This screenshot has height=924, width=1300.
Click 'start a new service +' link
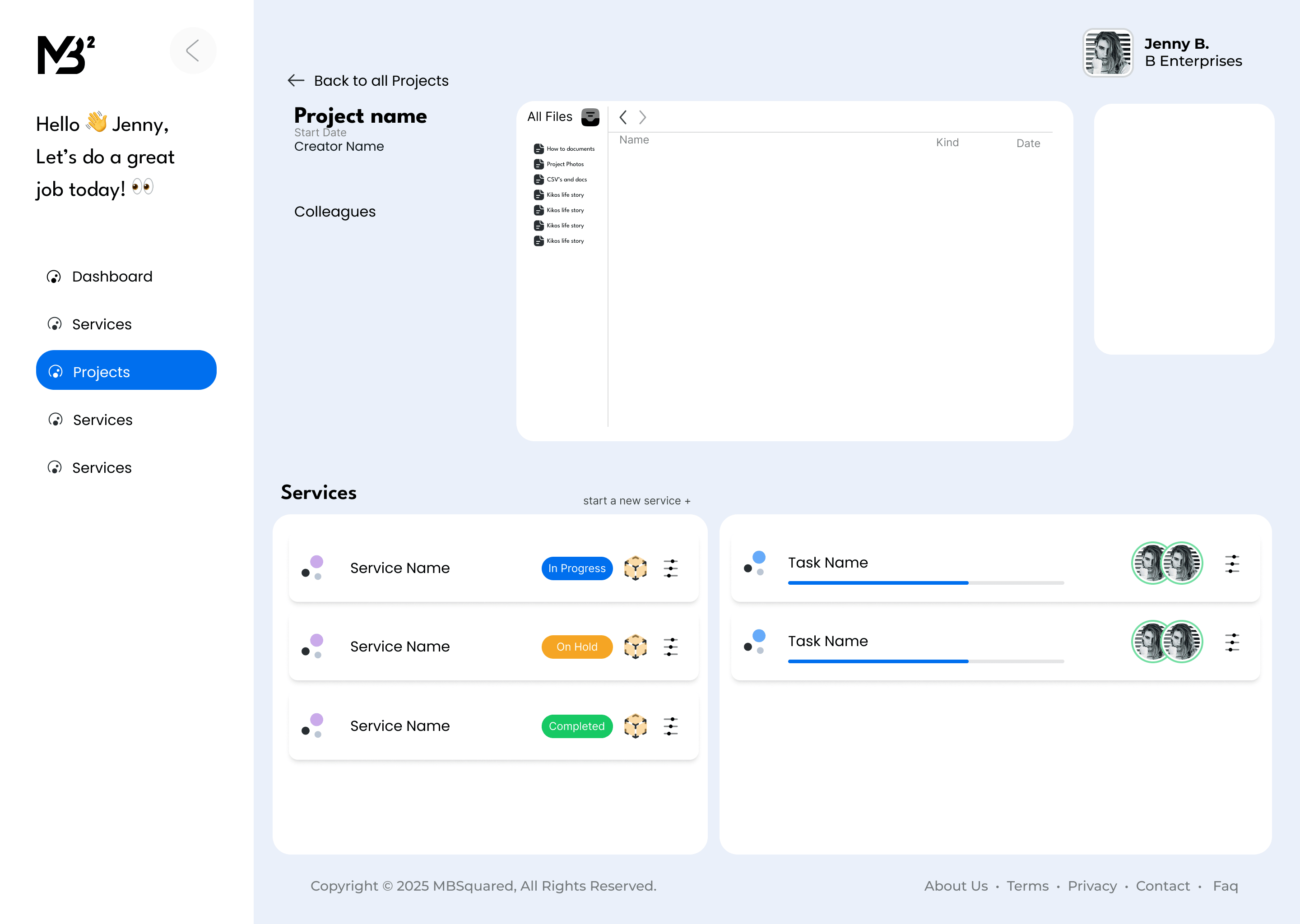[x=636, y=501]
